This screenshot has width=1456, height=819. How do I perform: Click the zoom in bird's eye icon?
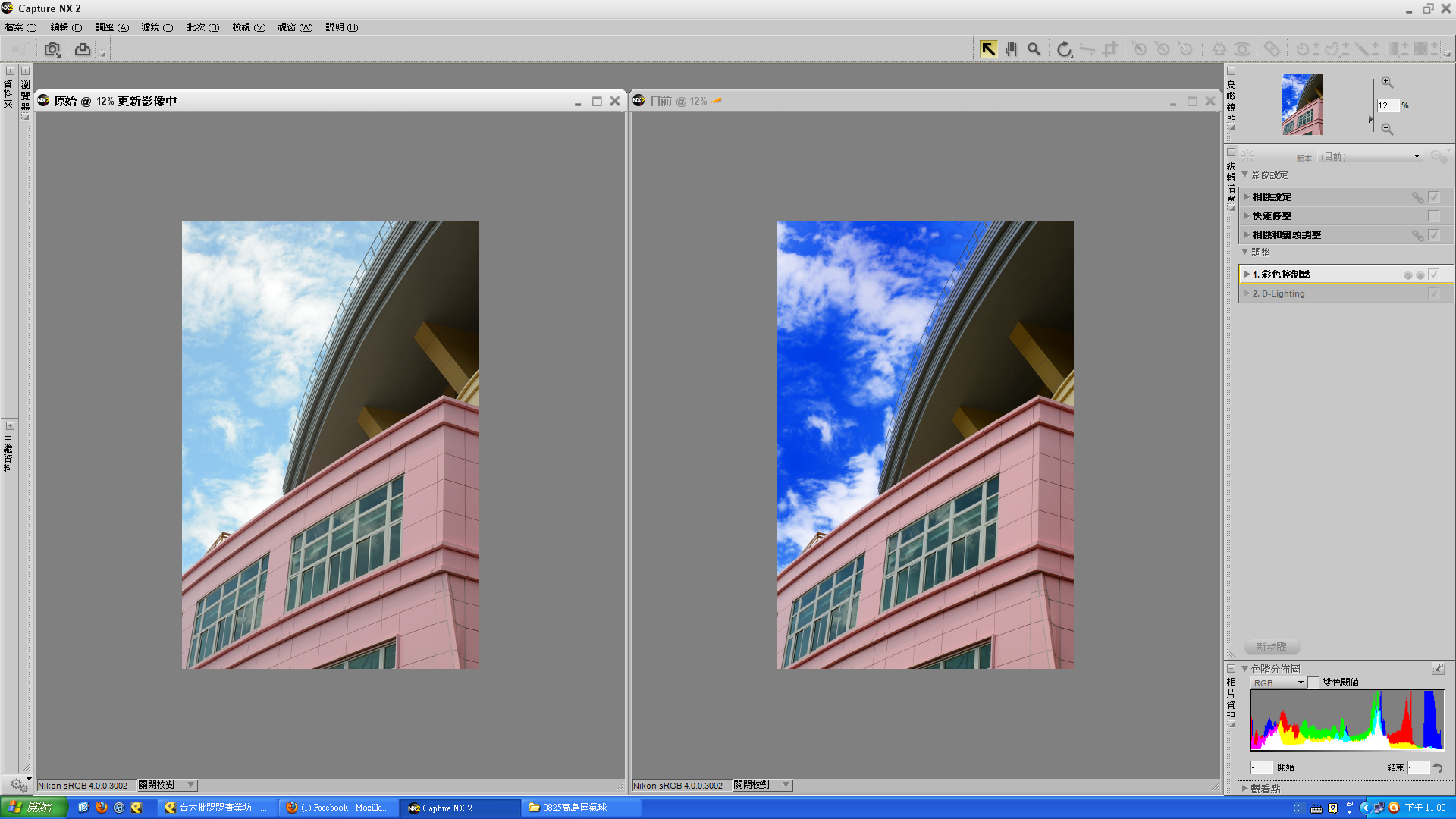click(1387, 82)
